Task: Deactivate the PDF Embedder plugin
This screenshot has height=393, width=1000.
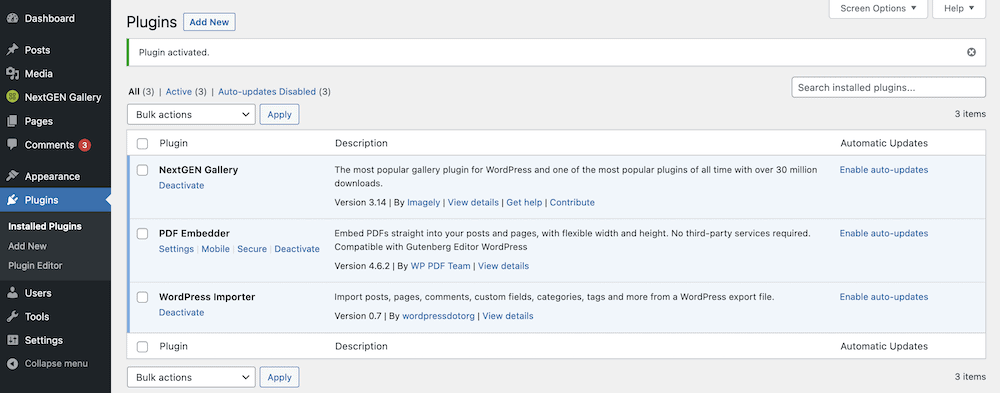Action: 297,249
